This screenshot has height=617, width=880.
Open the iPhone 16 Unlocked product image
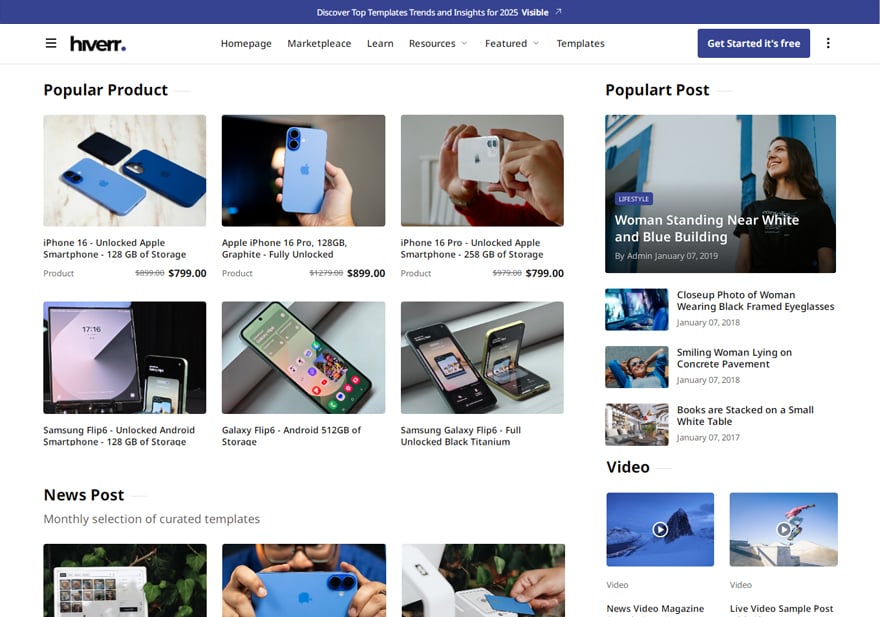point(125,171)
